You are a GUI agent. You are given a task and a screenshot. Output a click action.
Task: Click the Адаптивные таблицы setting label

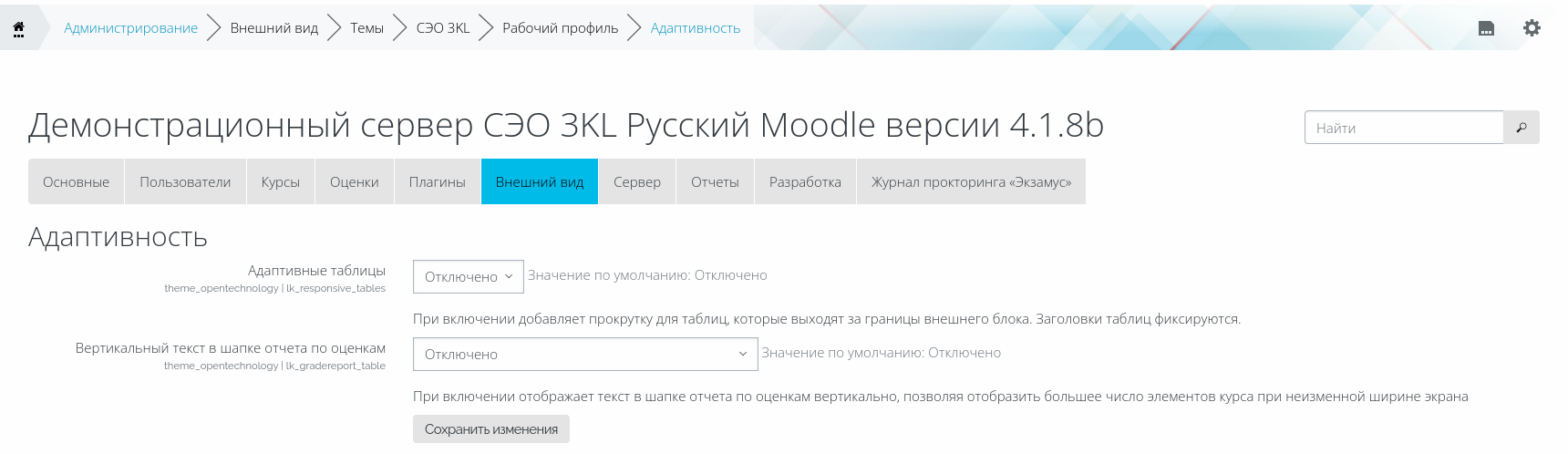click(316, 271)
